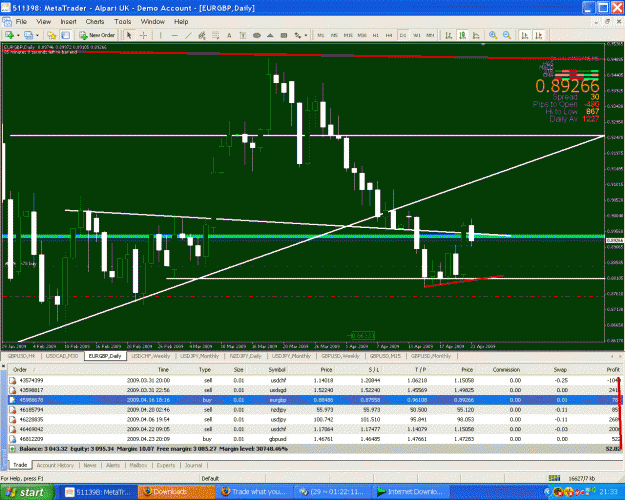Open the arrows objects icon
This screenshot has height=500, width=625.
click(x=297, y=35)
